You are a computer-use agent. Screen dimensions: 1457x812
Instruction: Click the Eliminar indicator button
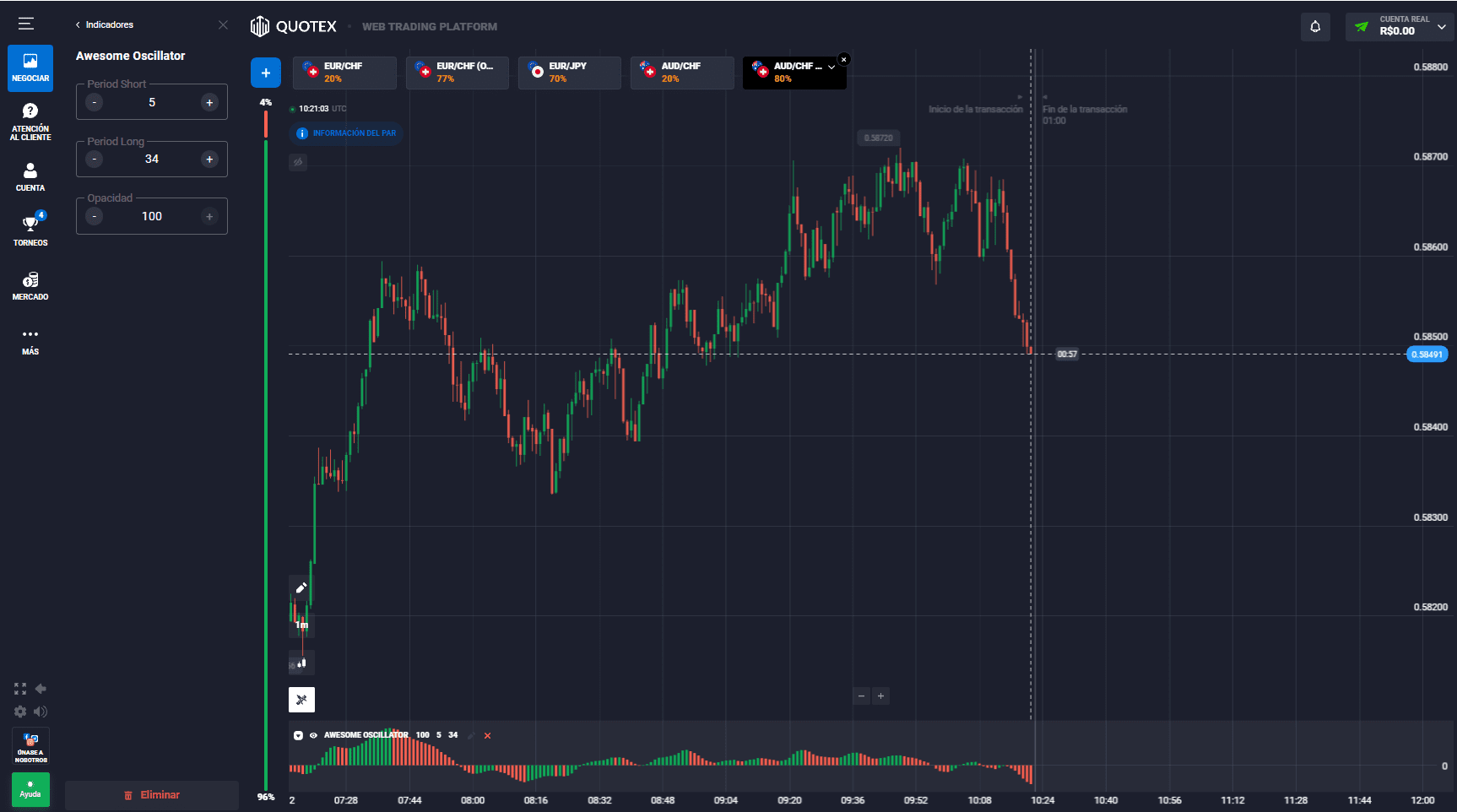[152, 795]
